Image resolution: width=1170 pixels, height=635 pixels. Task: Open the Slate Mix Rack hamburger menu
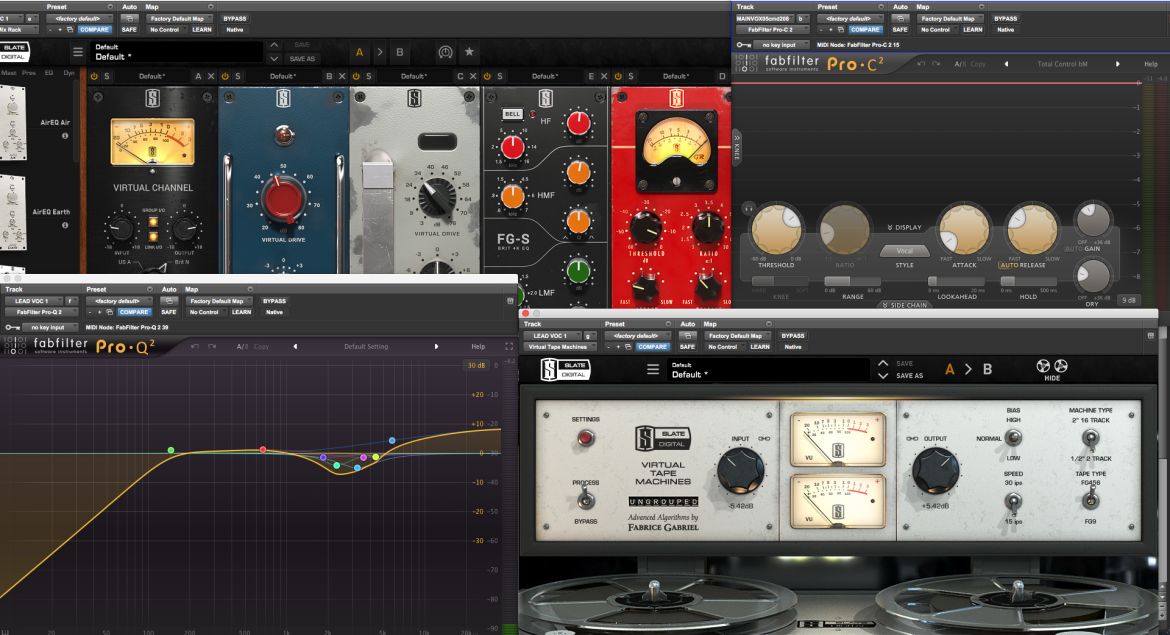coord(78,52)
